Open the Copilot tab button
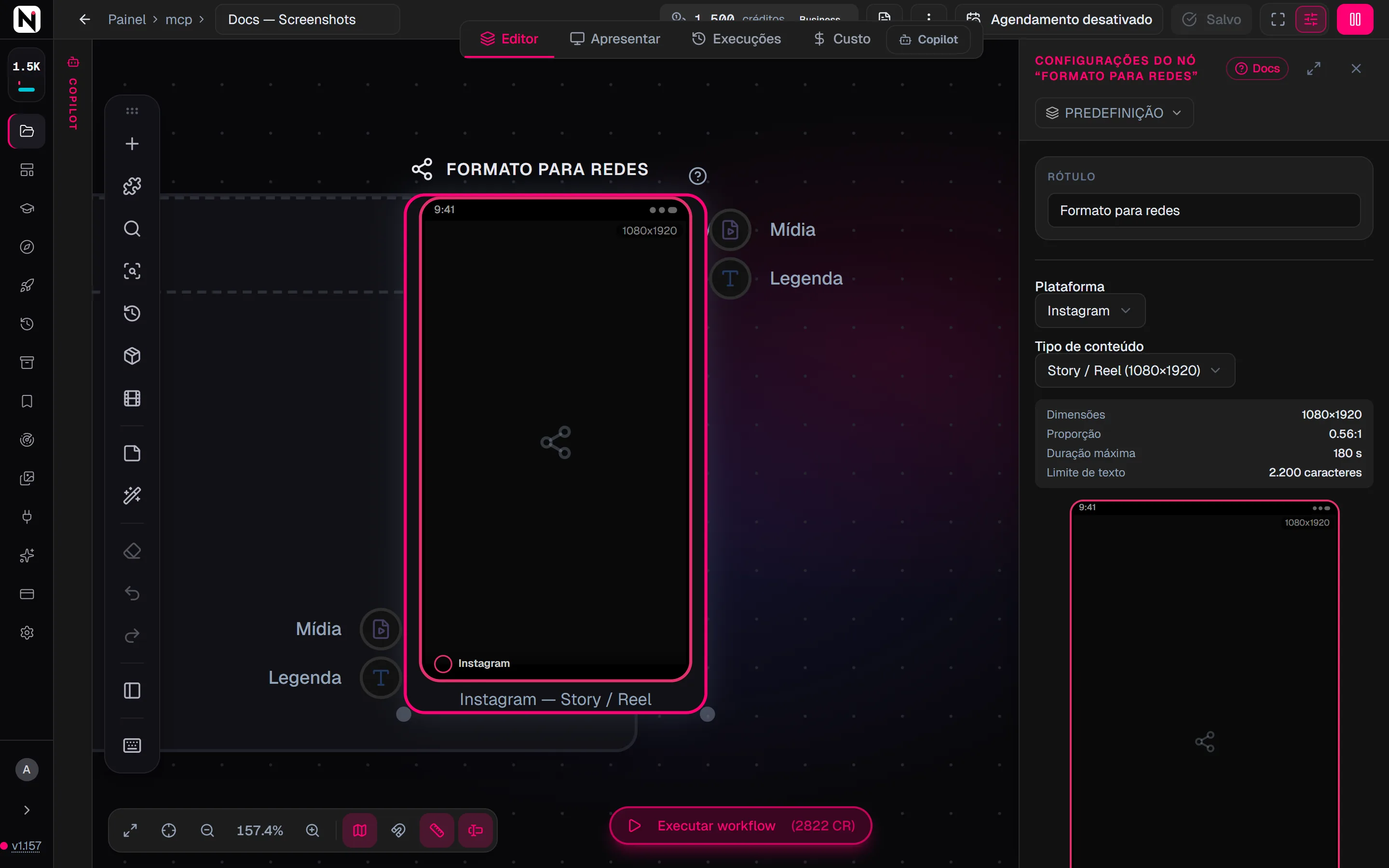 (x=928, y=40)
